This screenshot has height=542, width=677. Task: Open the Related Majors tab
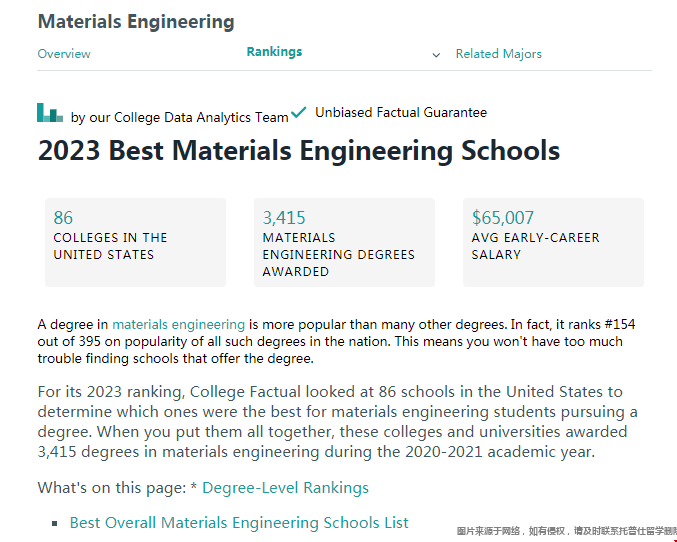click(x=498, y=54)
